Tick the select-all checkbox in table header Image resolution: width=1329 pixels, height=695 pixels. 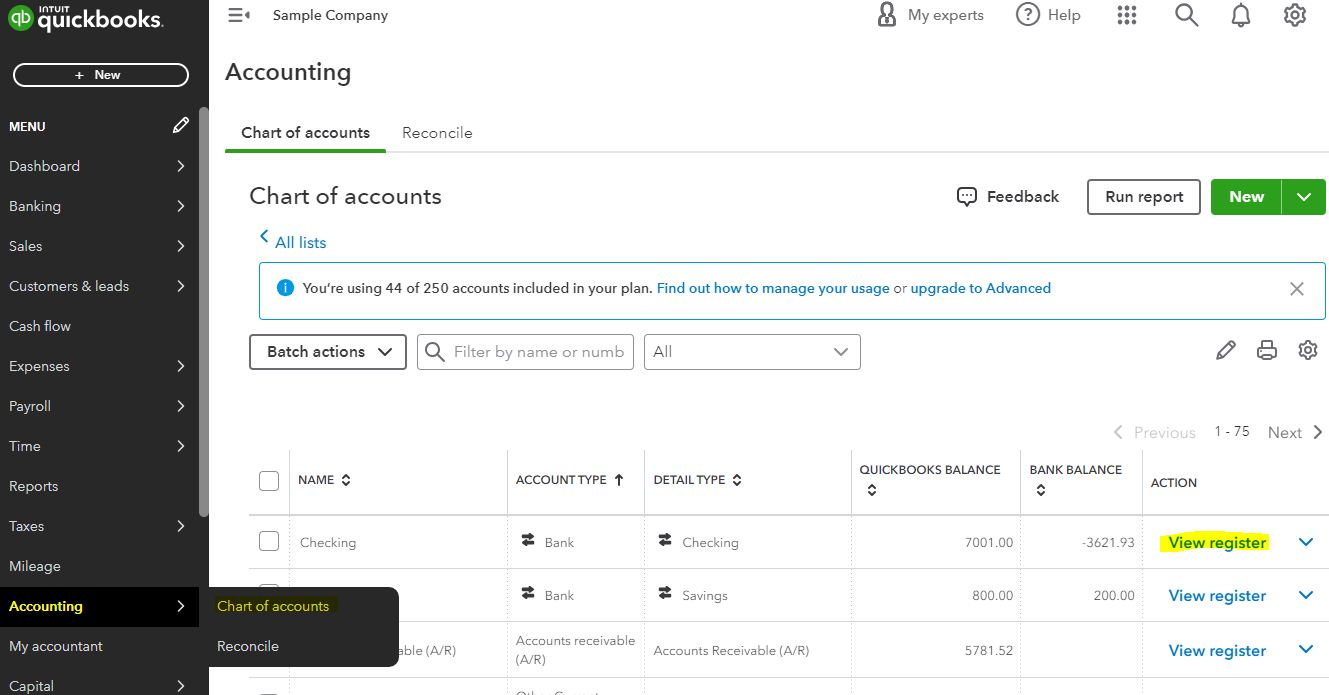point(269,481)
